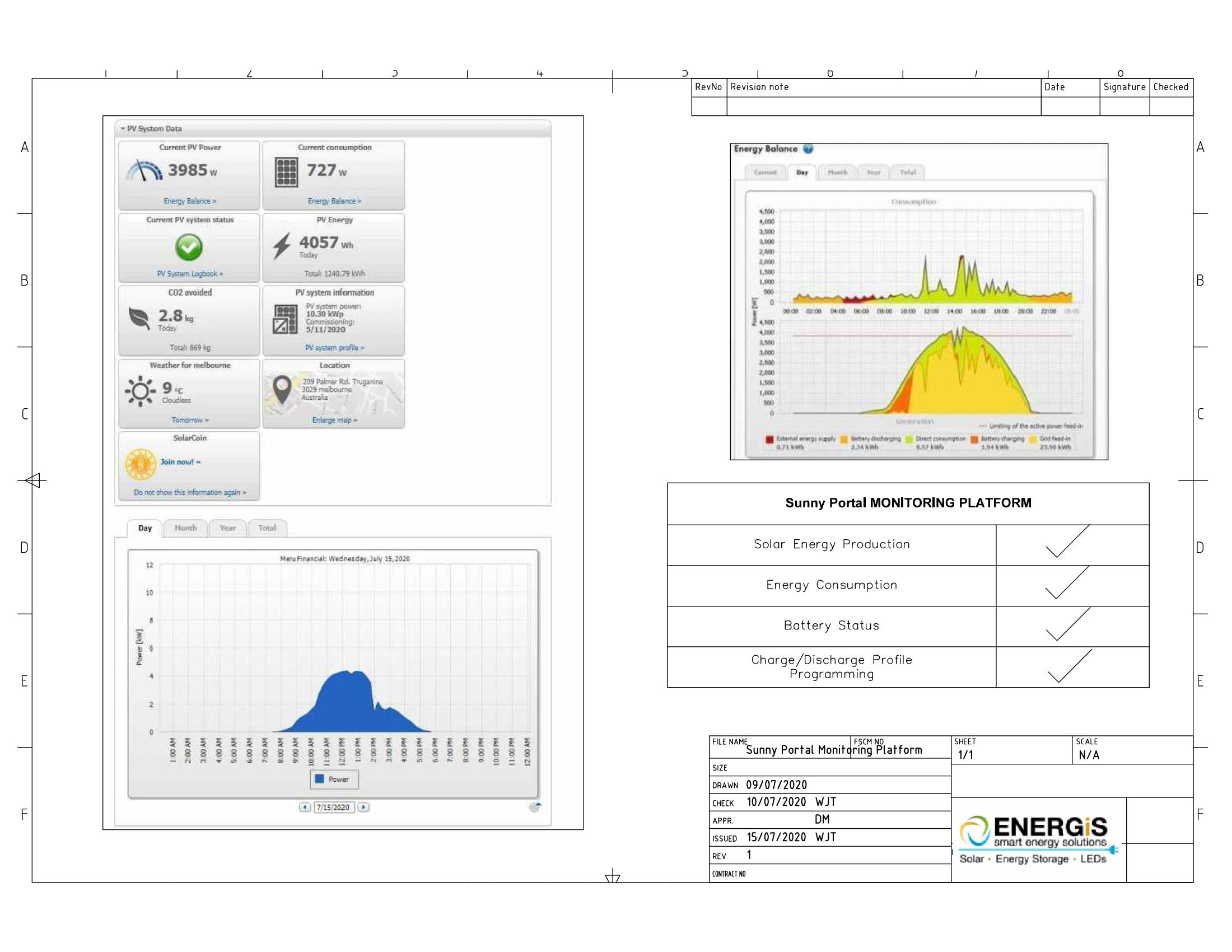
Task: Switch to the Year tab of power chart
Action: [x=227, y=528]
